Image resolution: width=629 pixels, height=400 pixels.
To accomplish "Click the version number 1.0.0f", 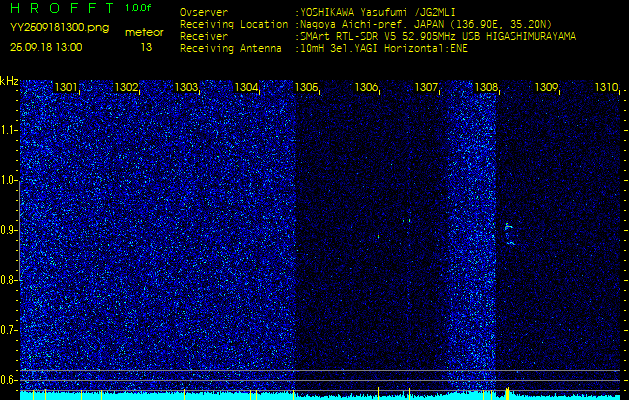I will pyautogui.click(x=138, y=8).
